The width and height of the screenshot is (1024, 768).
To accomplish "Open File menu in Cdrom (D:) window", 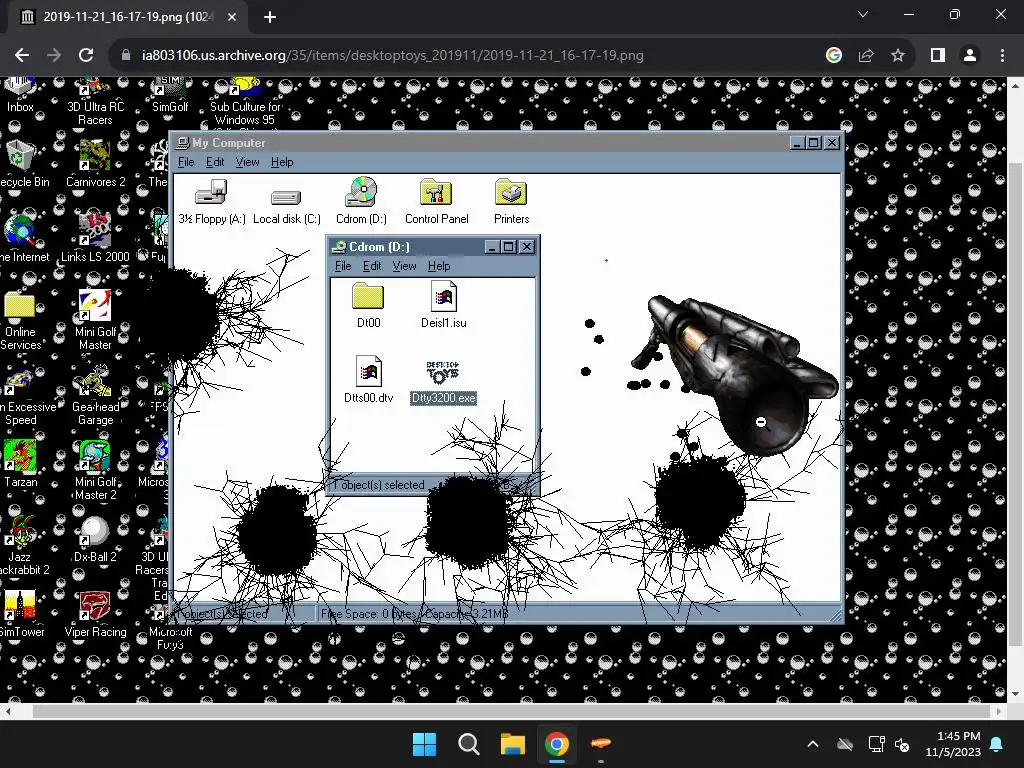I will [x=343, y=266].
